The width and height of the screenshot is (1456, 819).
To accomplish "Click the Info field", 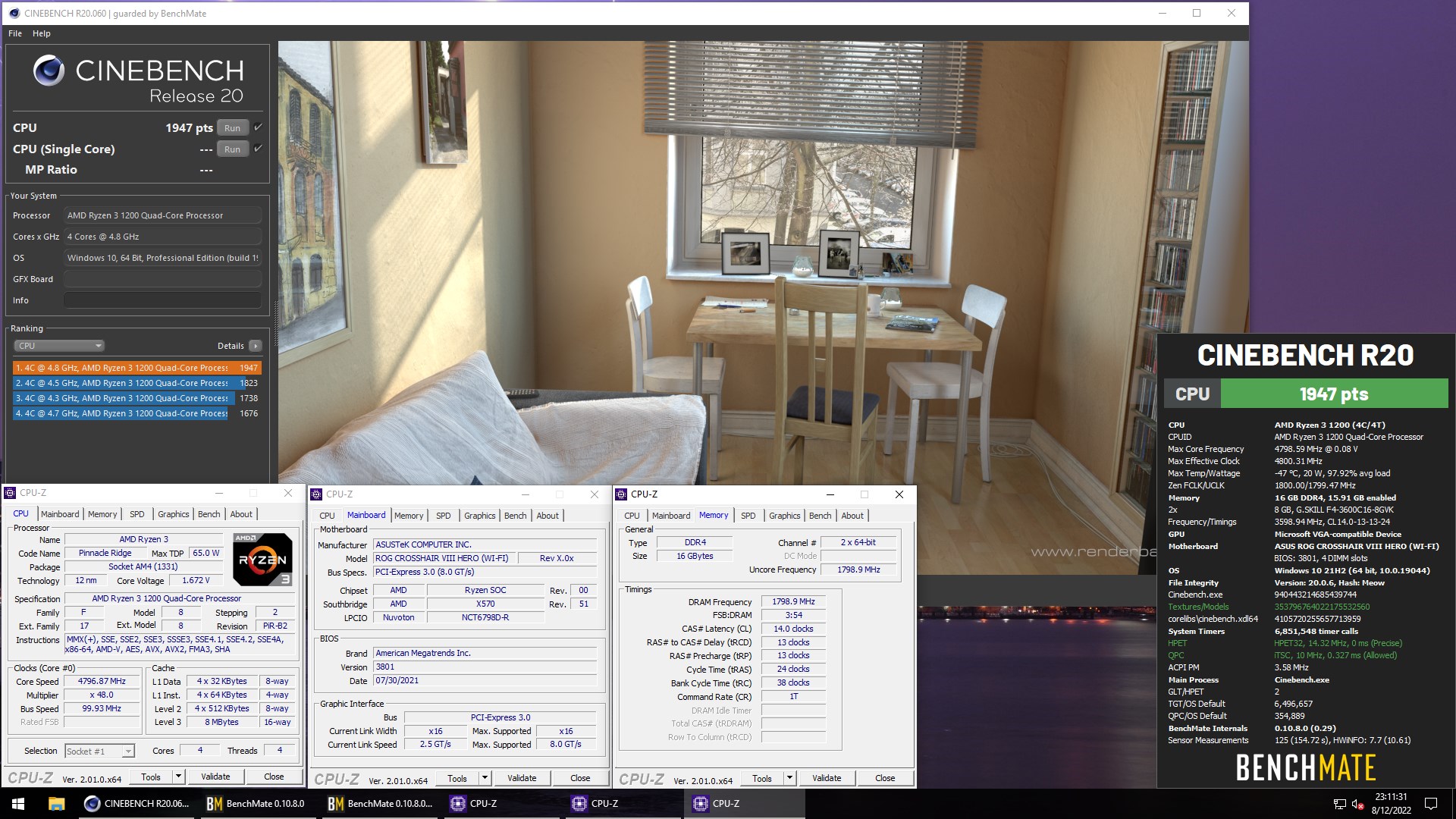I will (162, 300).
